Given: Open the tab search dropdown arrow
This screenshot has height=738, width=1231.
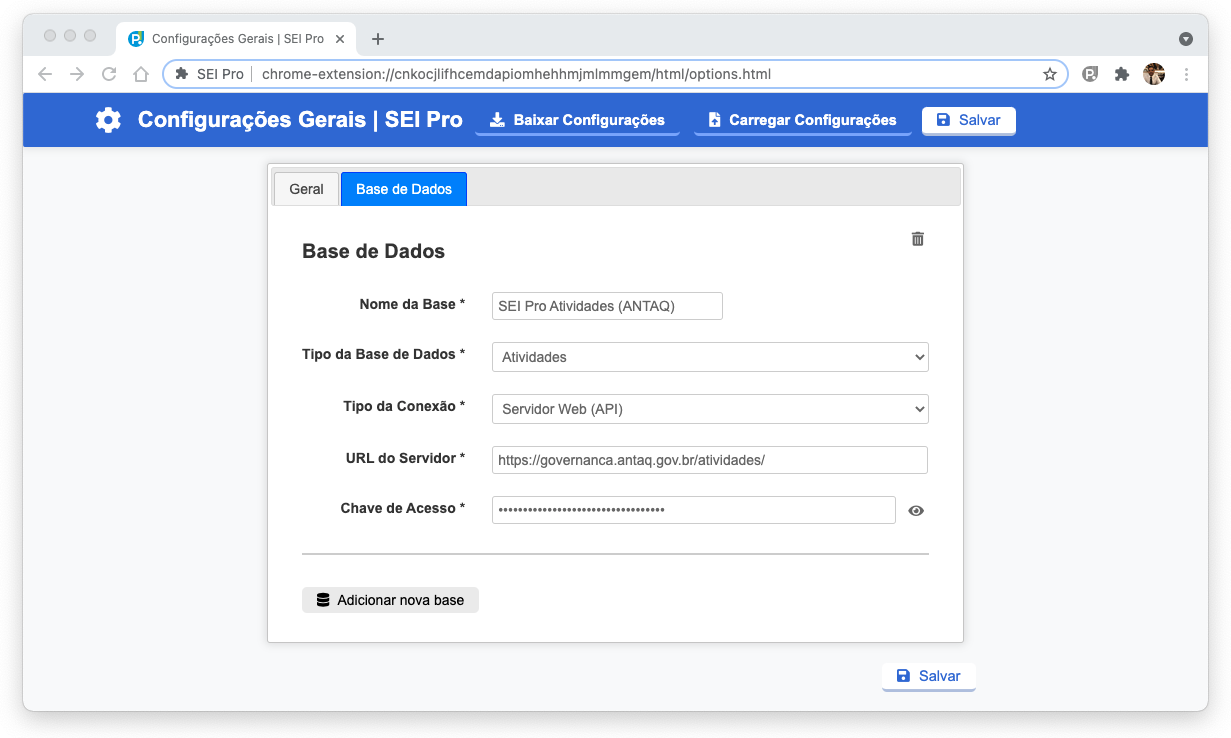Looking at the screenshot, I should pos(1186,39).
